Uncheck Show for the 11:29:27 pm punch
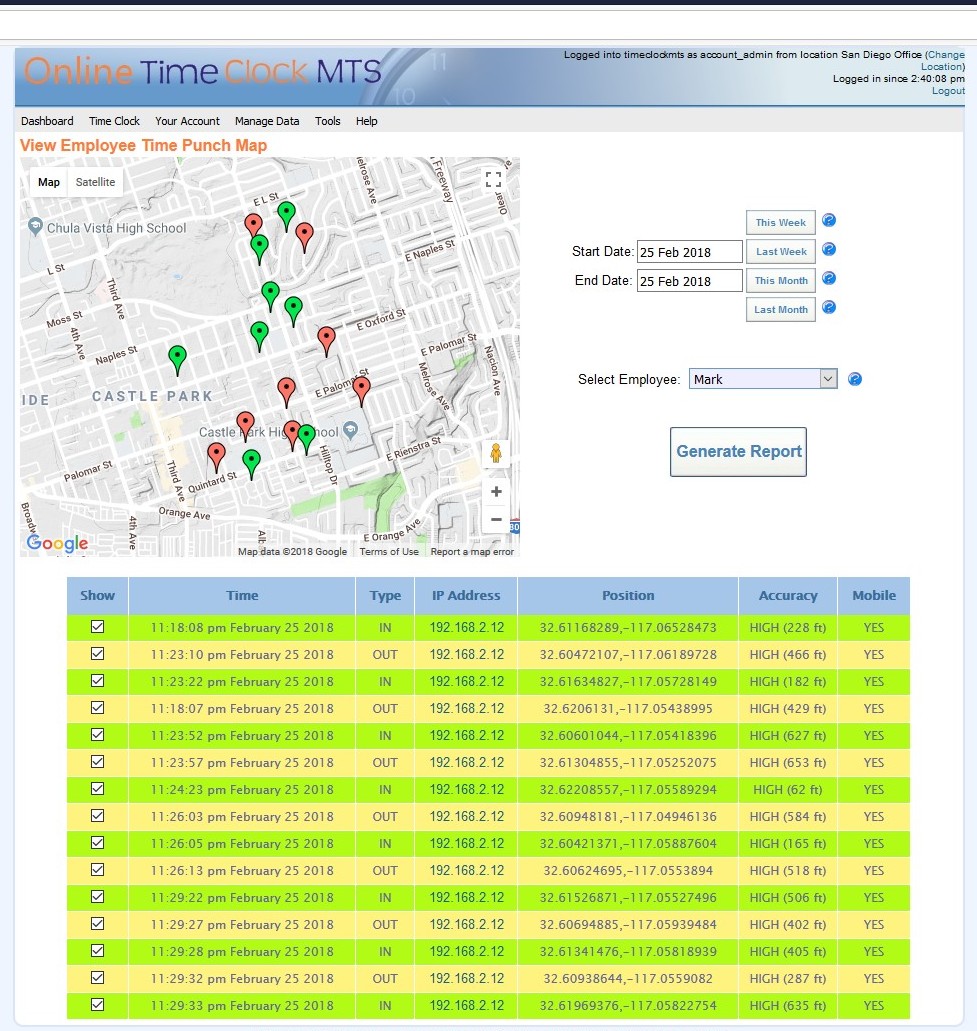Image resolution: width=977 pixels, height=1031 pixels. (x=97, y=923)
